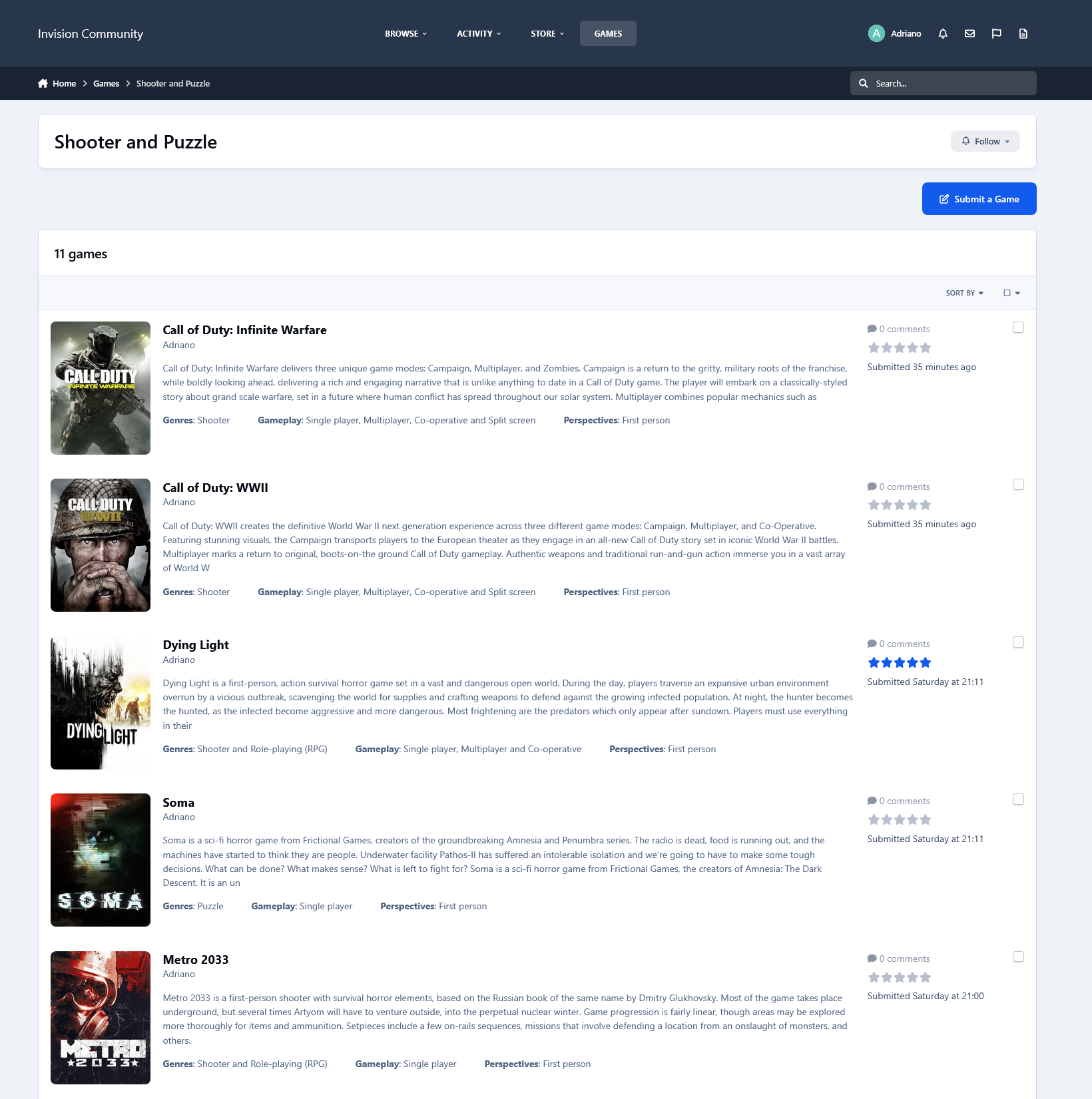Click Adriano's avatar icon

coord(876,33)
